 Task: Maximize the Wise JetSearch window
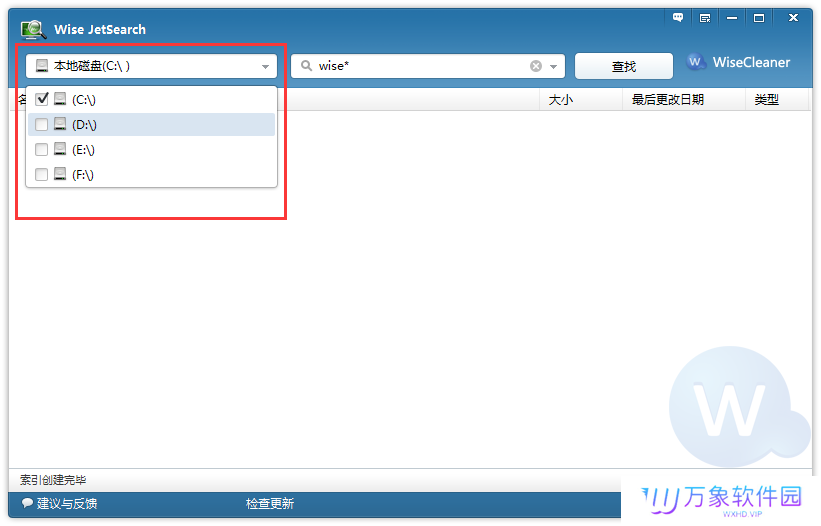point(759,18)
